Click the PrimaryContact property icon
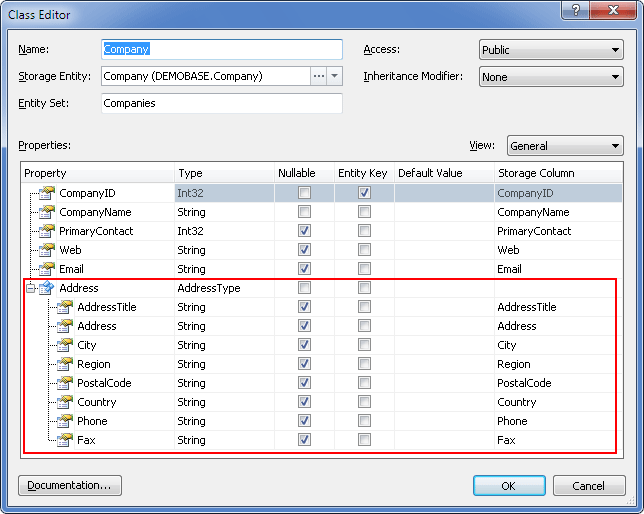The width and height of the screenshot is (644, 514). pos(47,230)
